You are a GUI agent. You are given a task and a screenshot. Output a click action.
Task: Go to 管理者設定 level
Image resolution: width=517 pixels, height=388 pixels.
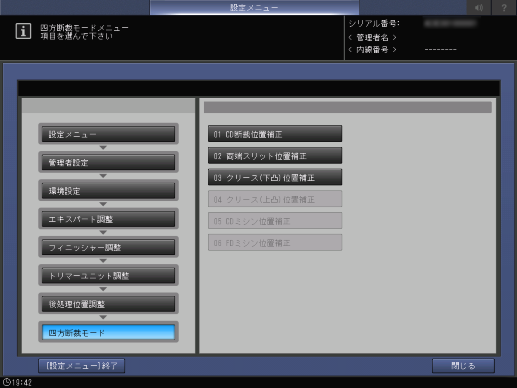108,162
